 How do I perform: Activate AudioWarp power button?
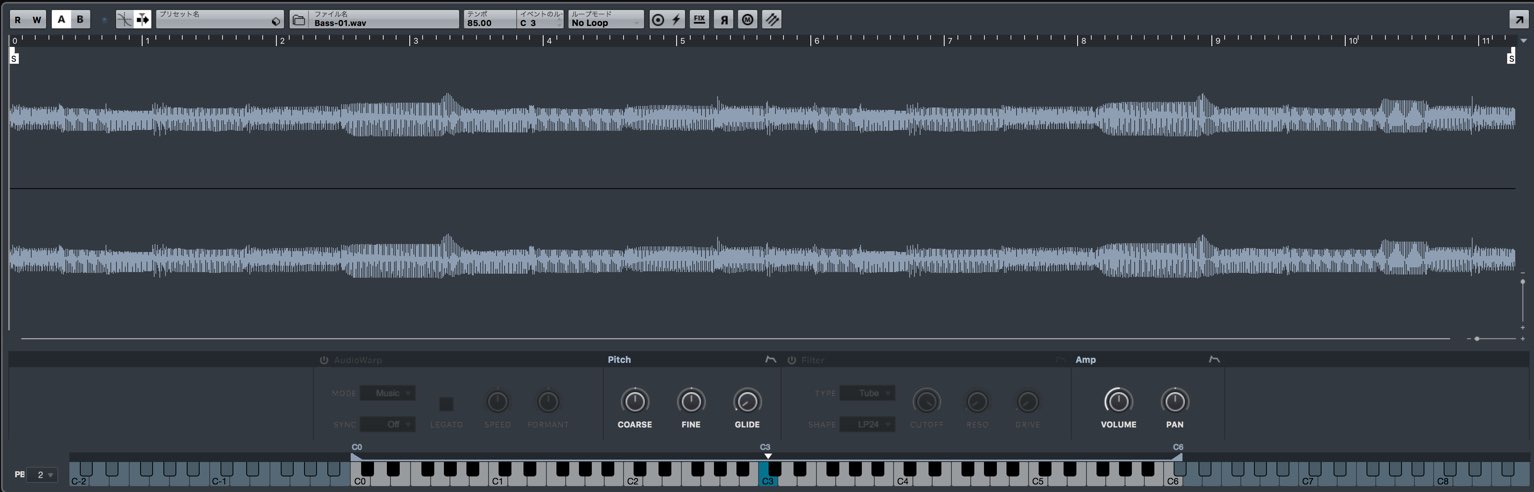[324, 360]
